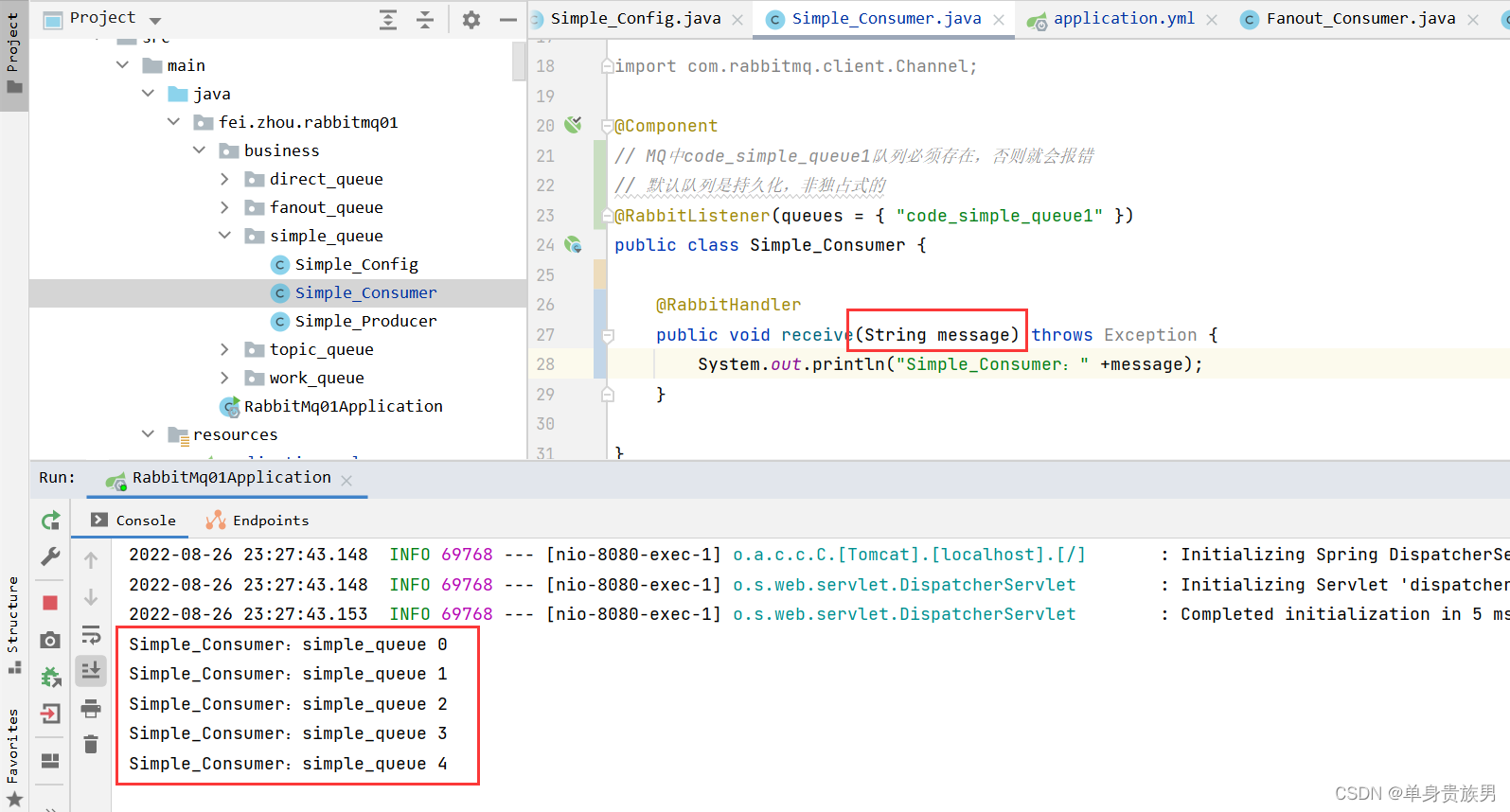1510x812 pixels.
Task: Click the restore layout icon in Run sidebar
Action: tap(51, 761)
